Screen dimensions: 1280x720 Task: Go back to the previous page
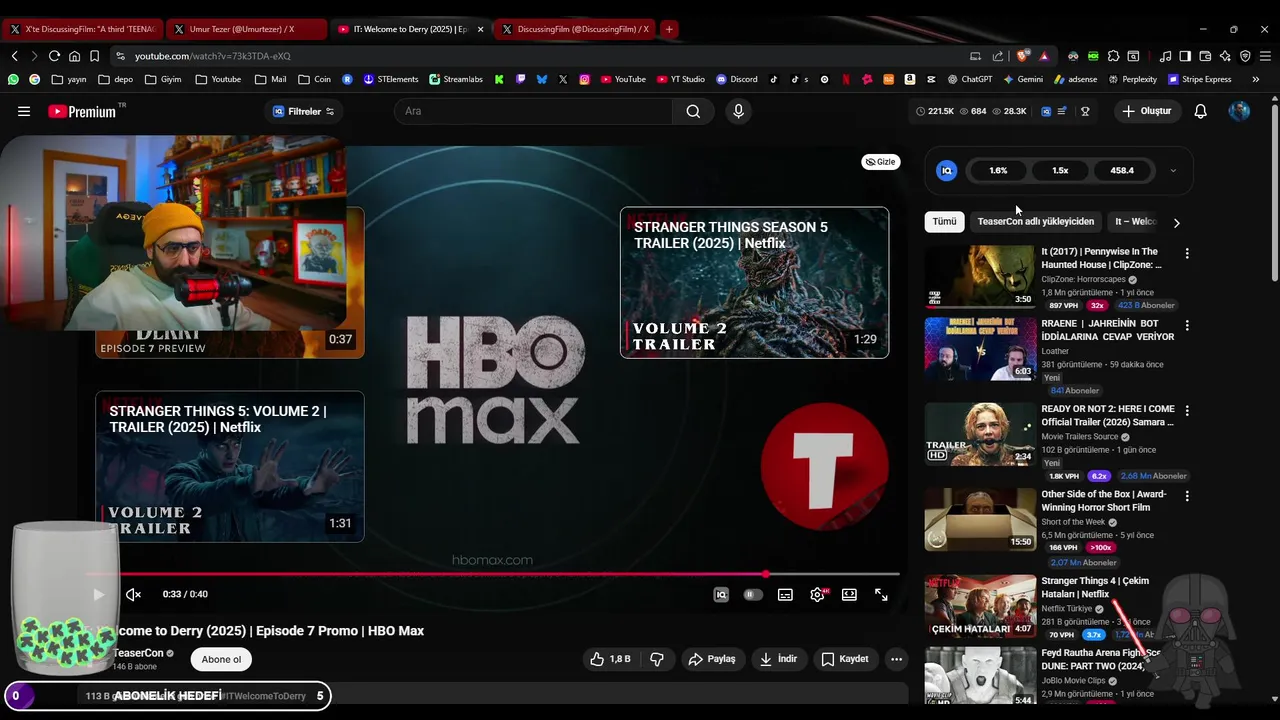14,56
